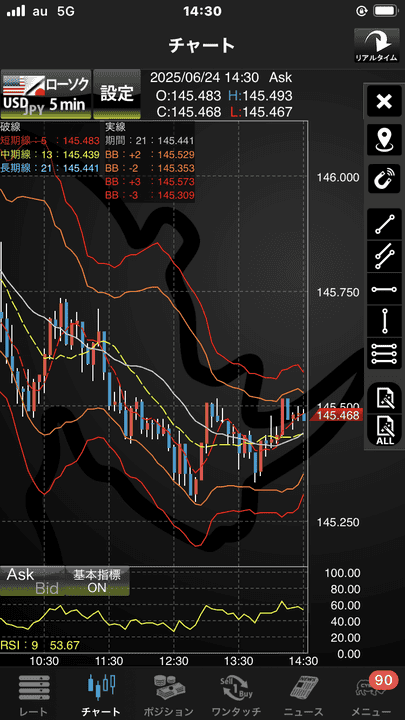Tap the 10:30 time axis label

(44, 660)
